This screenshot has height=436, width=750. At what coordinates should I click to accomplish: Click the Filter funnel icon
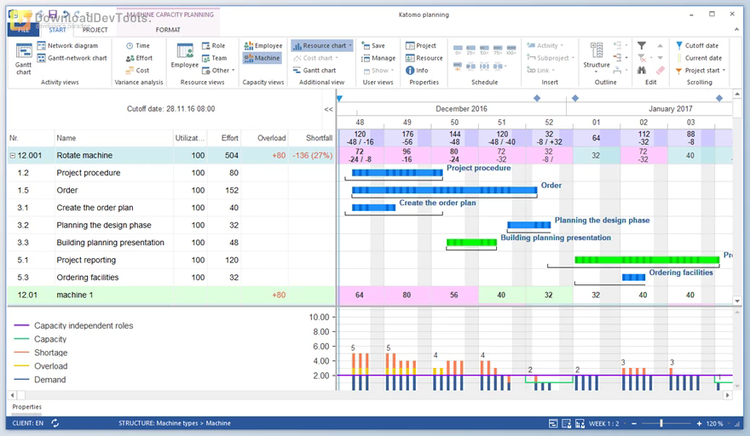pyautogui.click(x=642, y=45)
